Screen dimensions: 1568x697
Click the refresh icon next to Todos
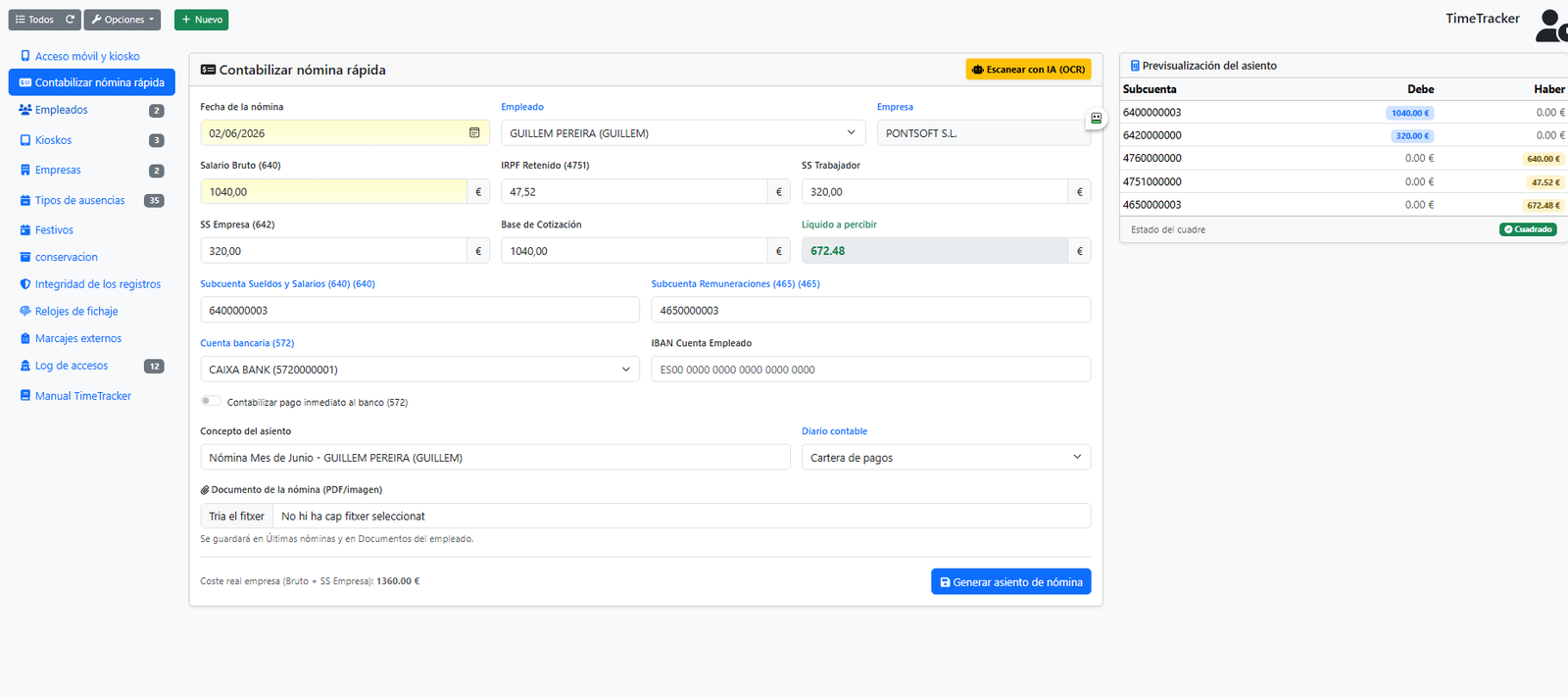[70, 20]
